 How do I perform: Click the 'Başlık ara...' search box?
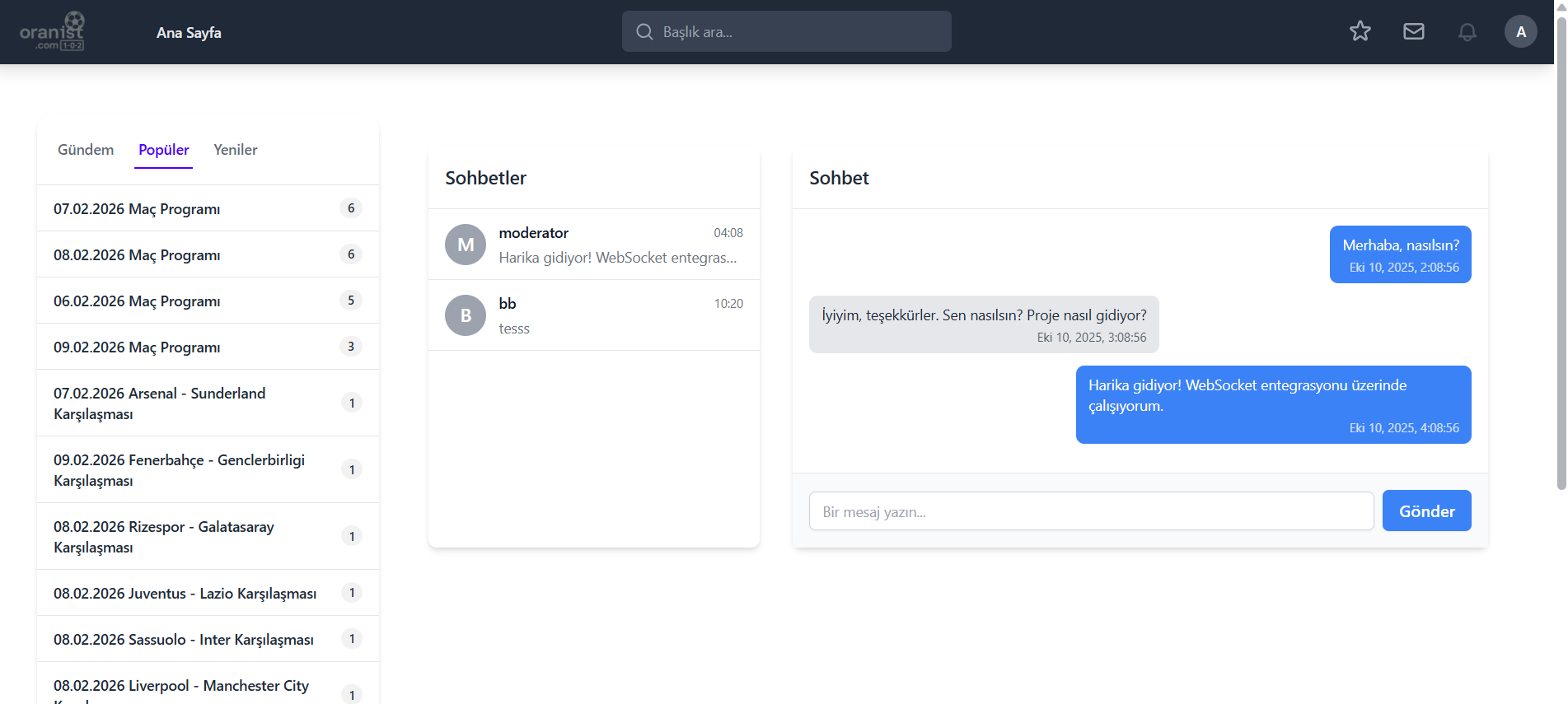(x=799, y=32)
